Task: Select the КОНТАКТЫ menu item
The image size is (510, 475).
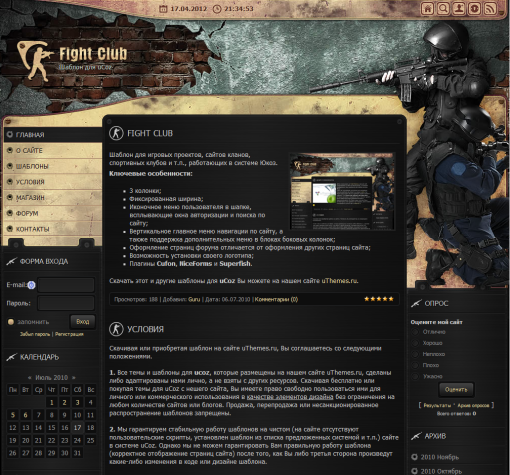Action: point(53,229)
